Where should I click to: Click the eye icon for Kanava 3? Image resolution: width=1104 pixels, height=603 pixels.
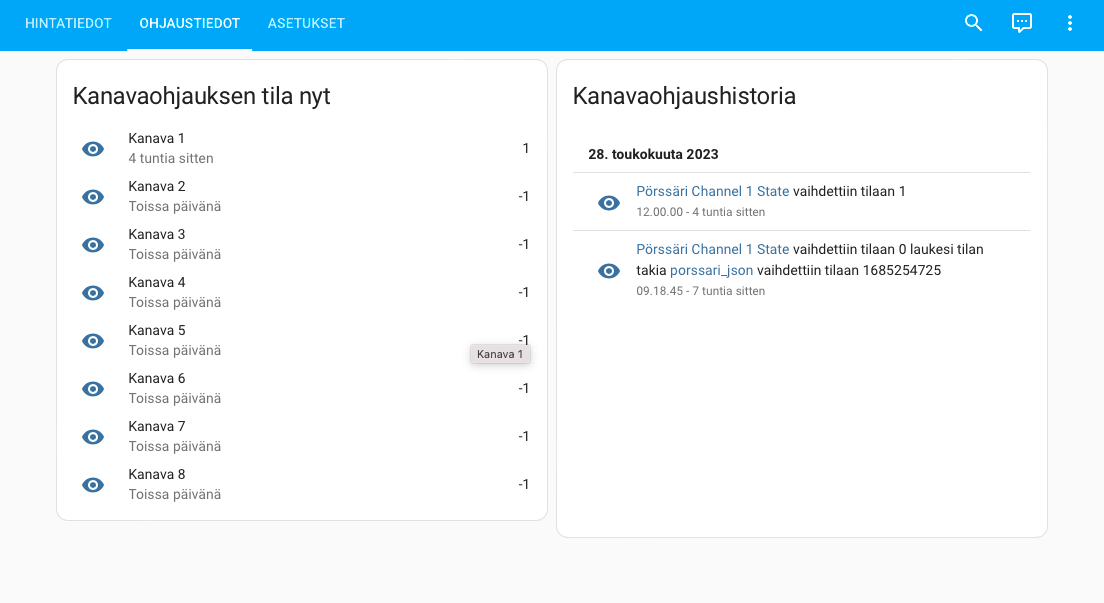pyautogui.click(x=93, y=245)
